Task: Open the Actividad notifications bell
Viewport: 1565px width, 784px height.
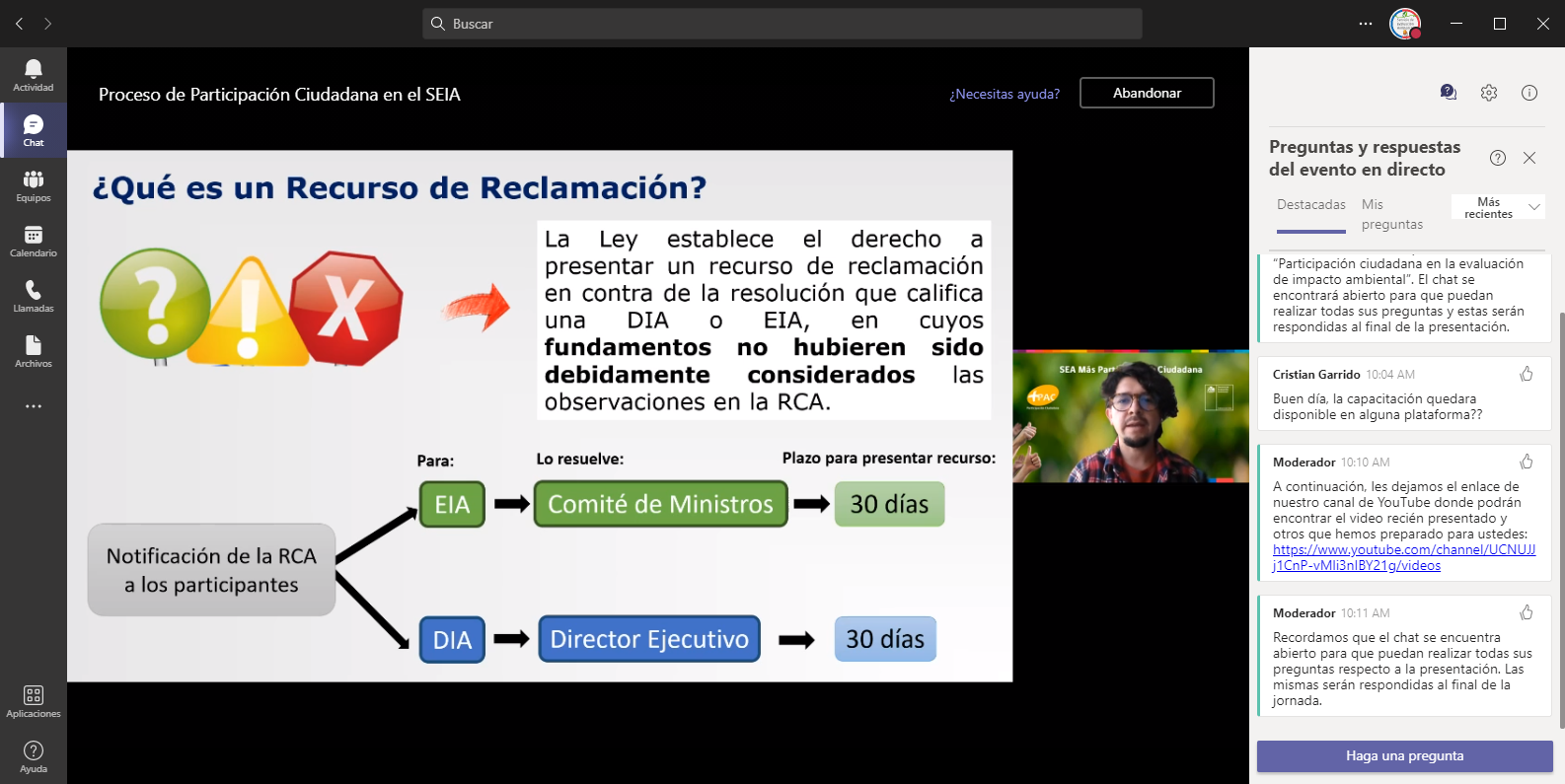Action: [34, 75]
